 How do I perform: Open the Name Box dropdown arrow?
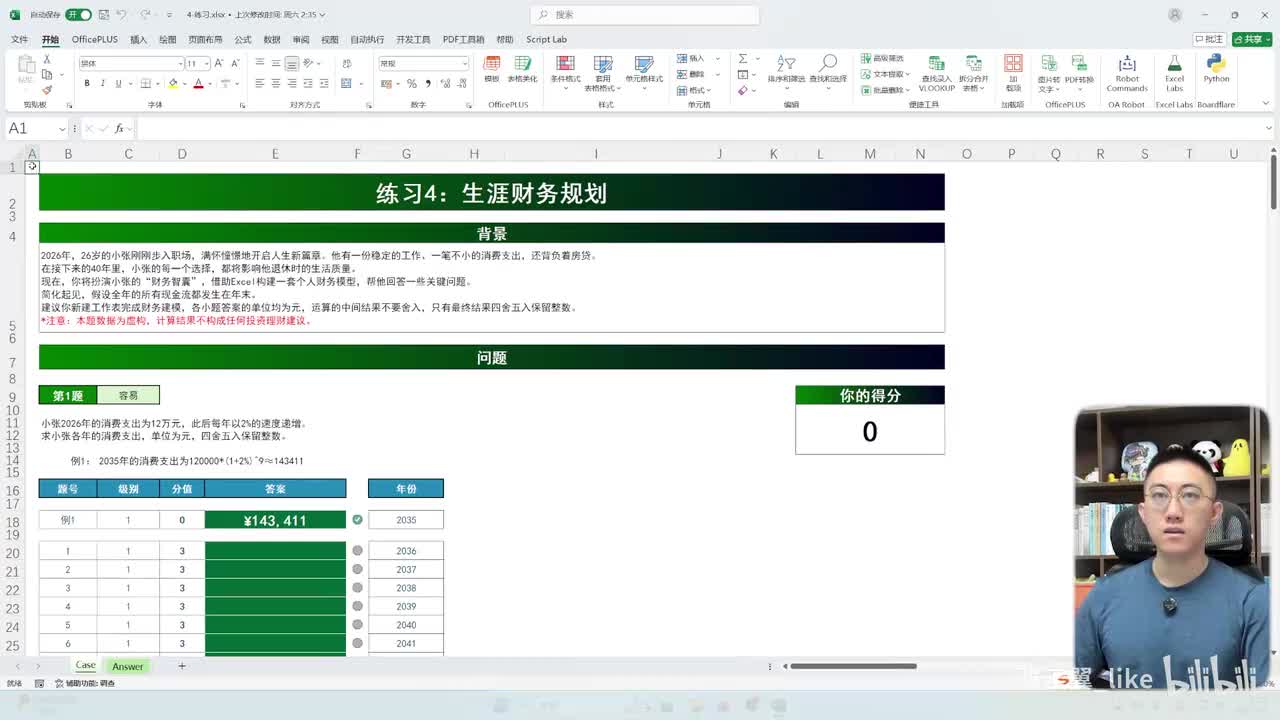62,128
